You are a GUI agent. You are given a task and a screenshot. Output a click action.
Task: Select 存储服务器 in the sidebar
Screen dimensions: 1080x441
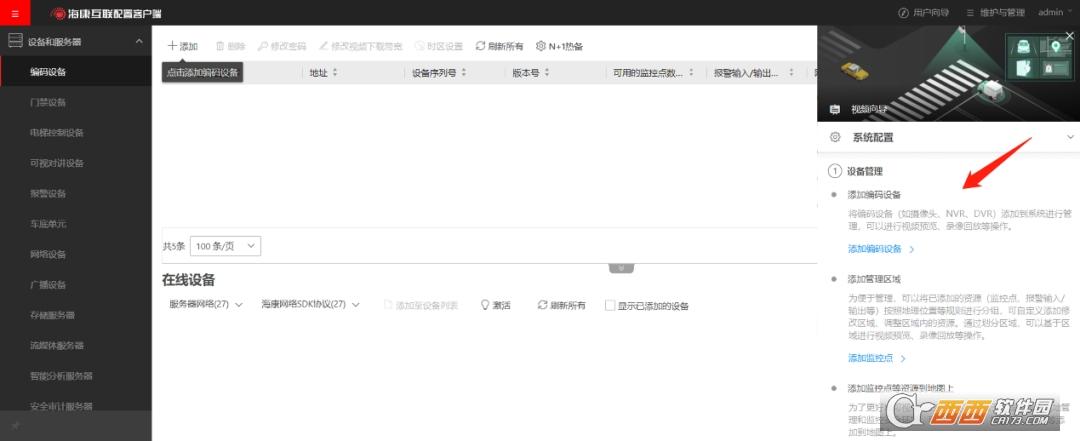point(76,315)
